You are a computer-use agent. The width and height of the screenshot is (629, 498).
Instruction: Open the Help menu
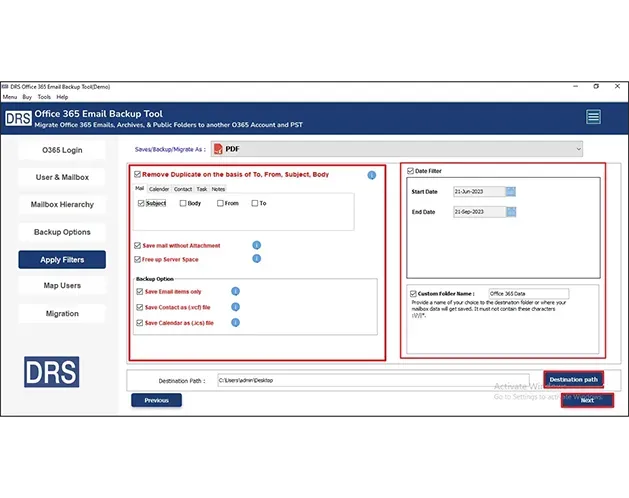point(62,97)
